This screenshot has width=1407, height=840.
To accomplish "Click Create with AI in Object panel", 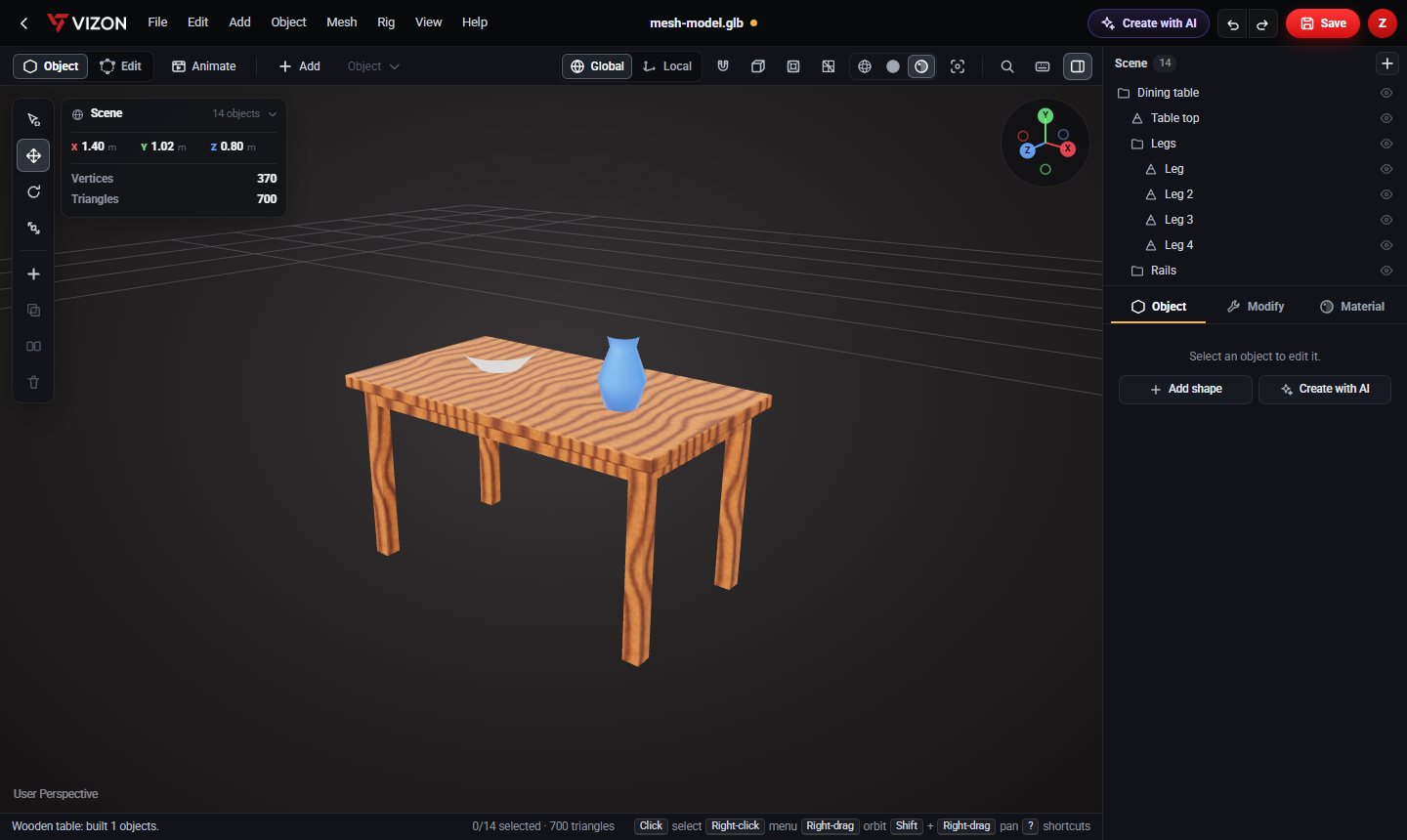I will [1325, 389].
